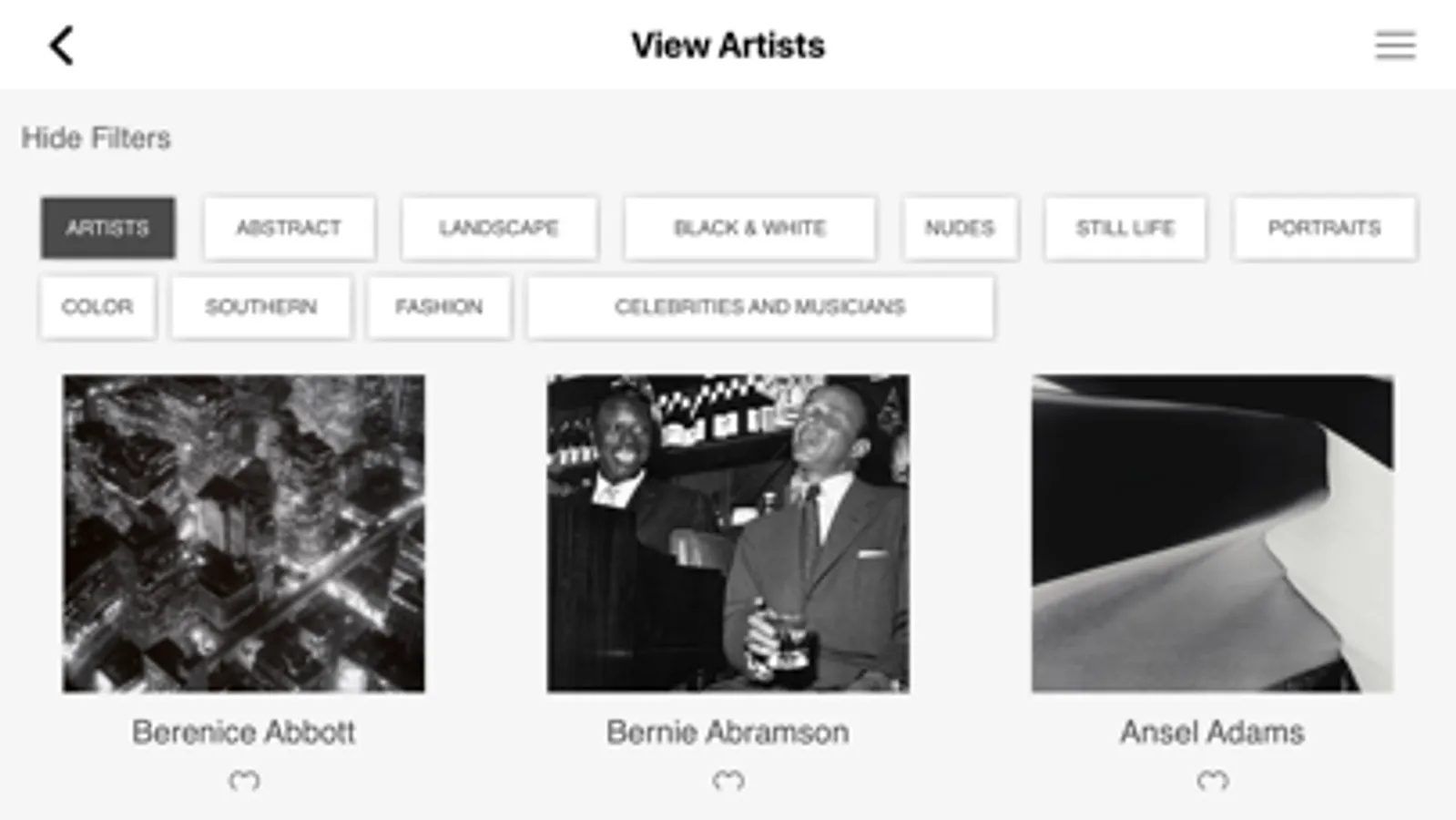Screen dimensions: 1456x820
Task: Show Celebrities and Musicians category
Action: coord(759,307)
